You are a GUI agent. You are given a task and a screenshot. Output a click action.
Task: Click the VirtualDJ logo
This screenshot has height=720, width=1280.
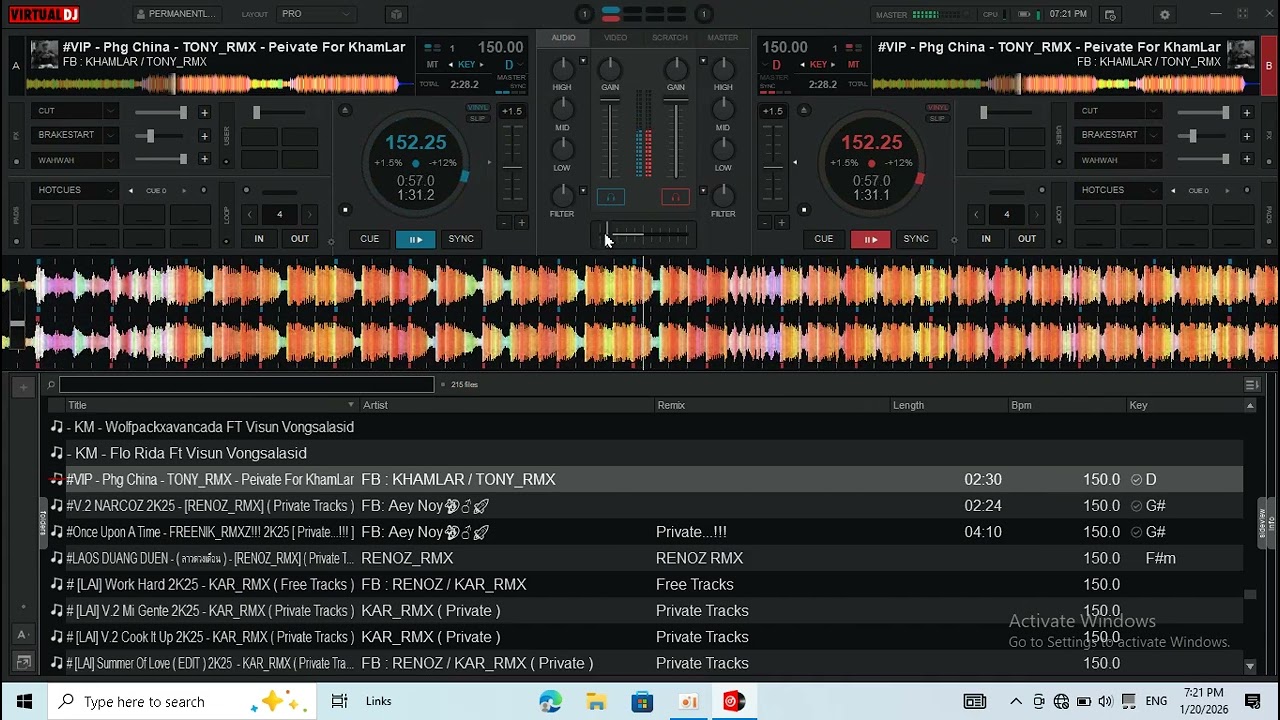click(43, 14)
